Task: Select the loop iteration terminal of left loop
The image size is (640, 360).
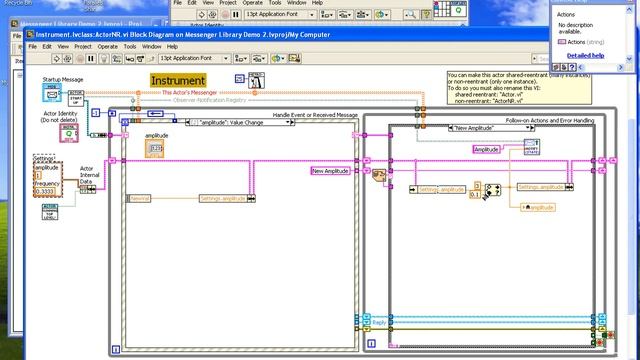Action: [x=116, y=349]
